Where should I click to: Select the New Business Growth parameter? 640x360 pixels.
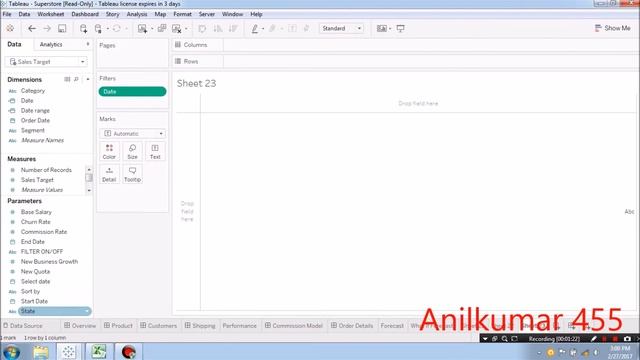[49, 262]
